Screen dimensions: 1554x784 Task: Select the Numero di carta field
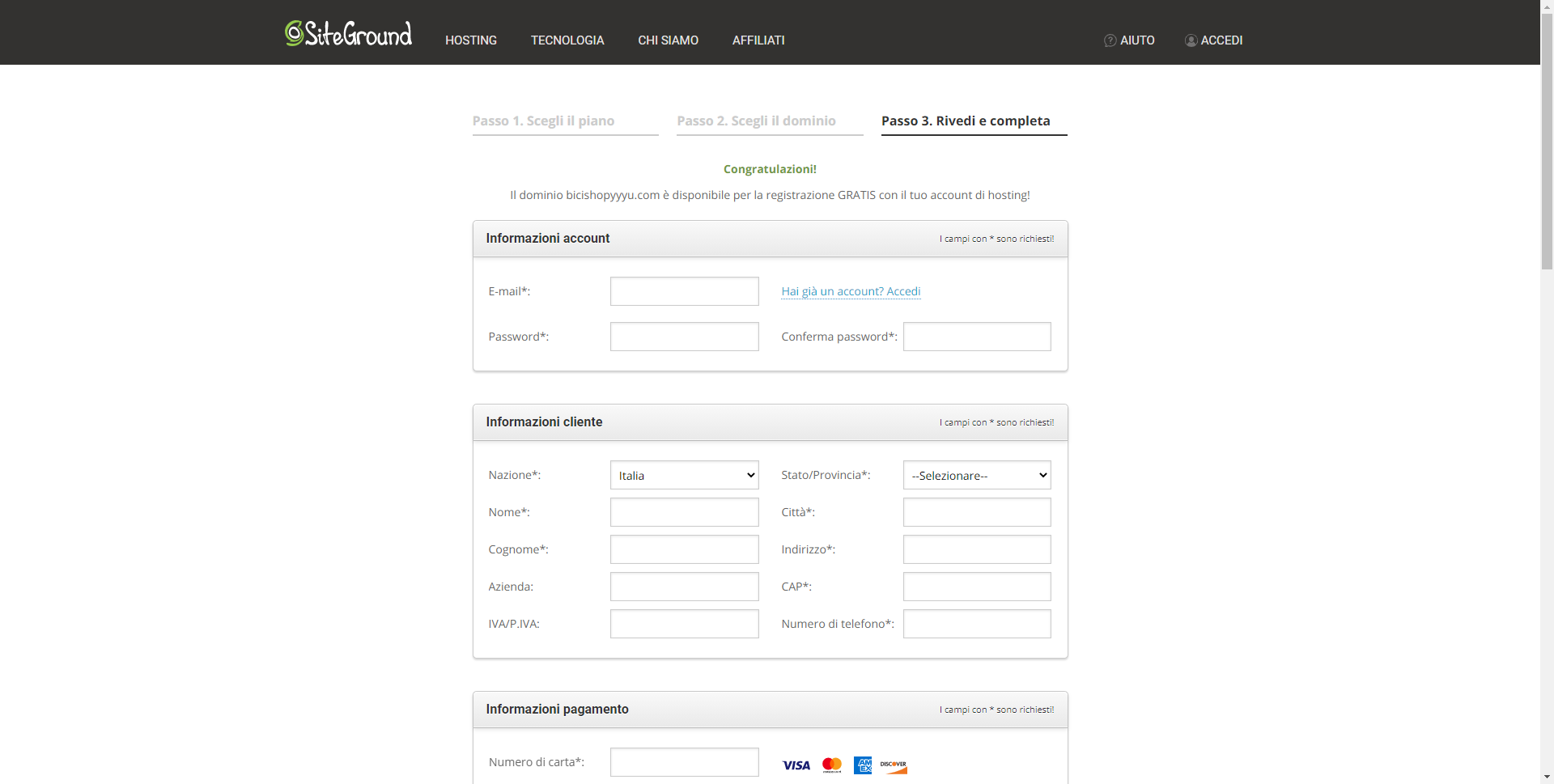[x=684, y=762]
